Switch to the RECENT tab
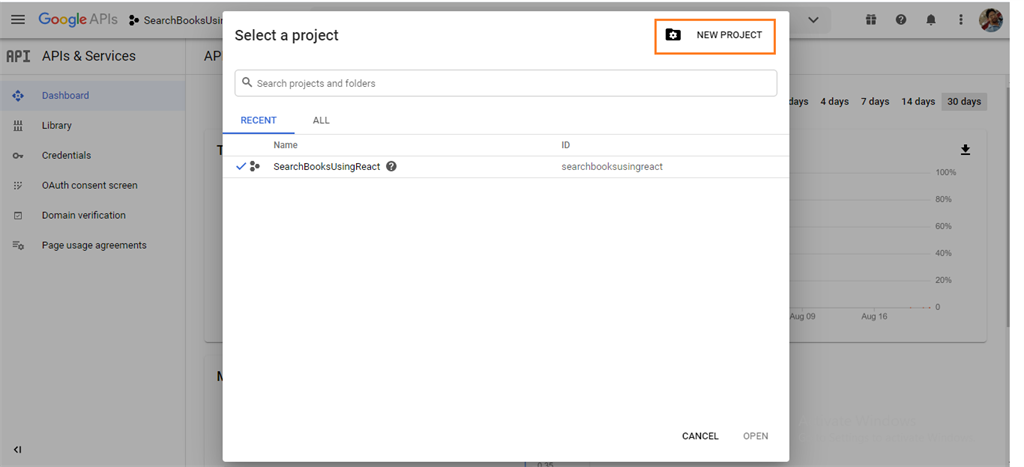Viewport: 1024px width, 467px height. coord(258,120)
